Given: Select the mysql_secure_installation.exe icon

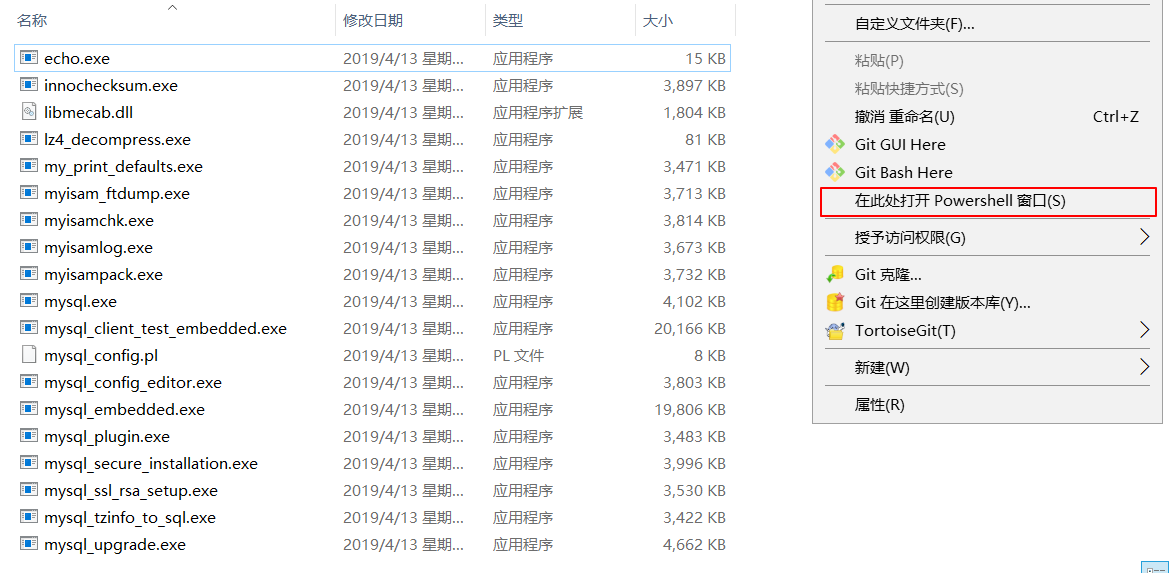Looking at the screenshot, I should [x=29, y=463].
